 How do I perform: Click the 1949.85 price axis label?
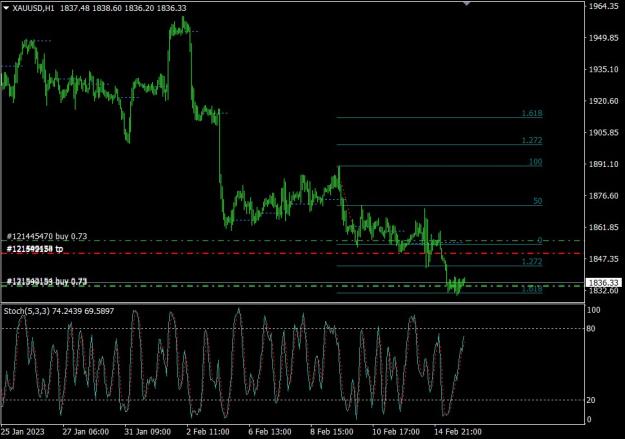coord(603,38)
